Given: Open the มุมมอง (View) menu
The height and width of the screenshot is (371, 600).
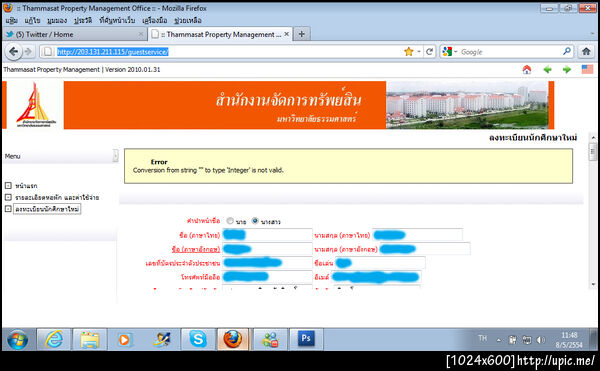Looking at the screenshot, I should pyautogui.click(x=57, y=20).
